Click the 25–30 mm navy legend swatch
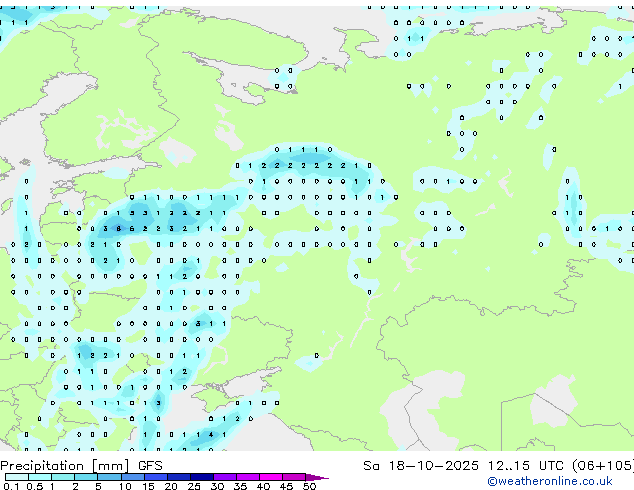 [202, 477]
